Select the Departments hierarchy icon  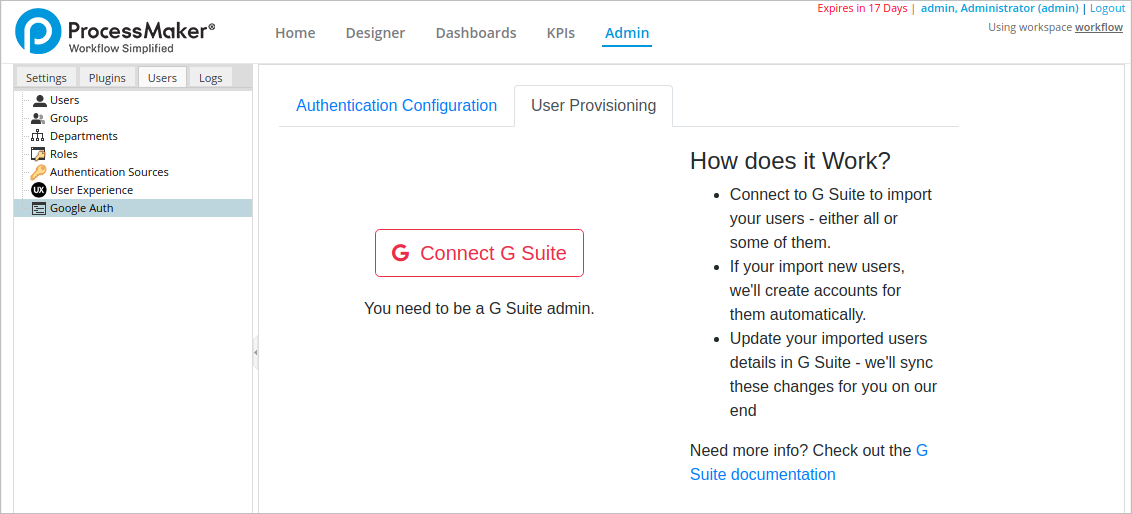39,136
